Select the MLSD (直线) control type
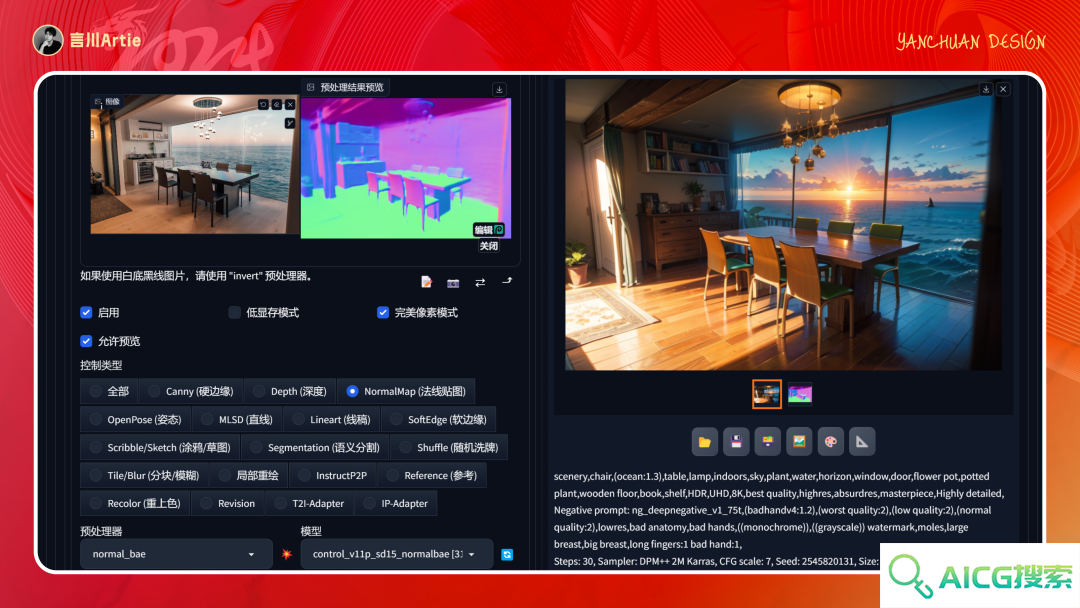 [237, 419]
